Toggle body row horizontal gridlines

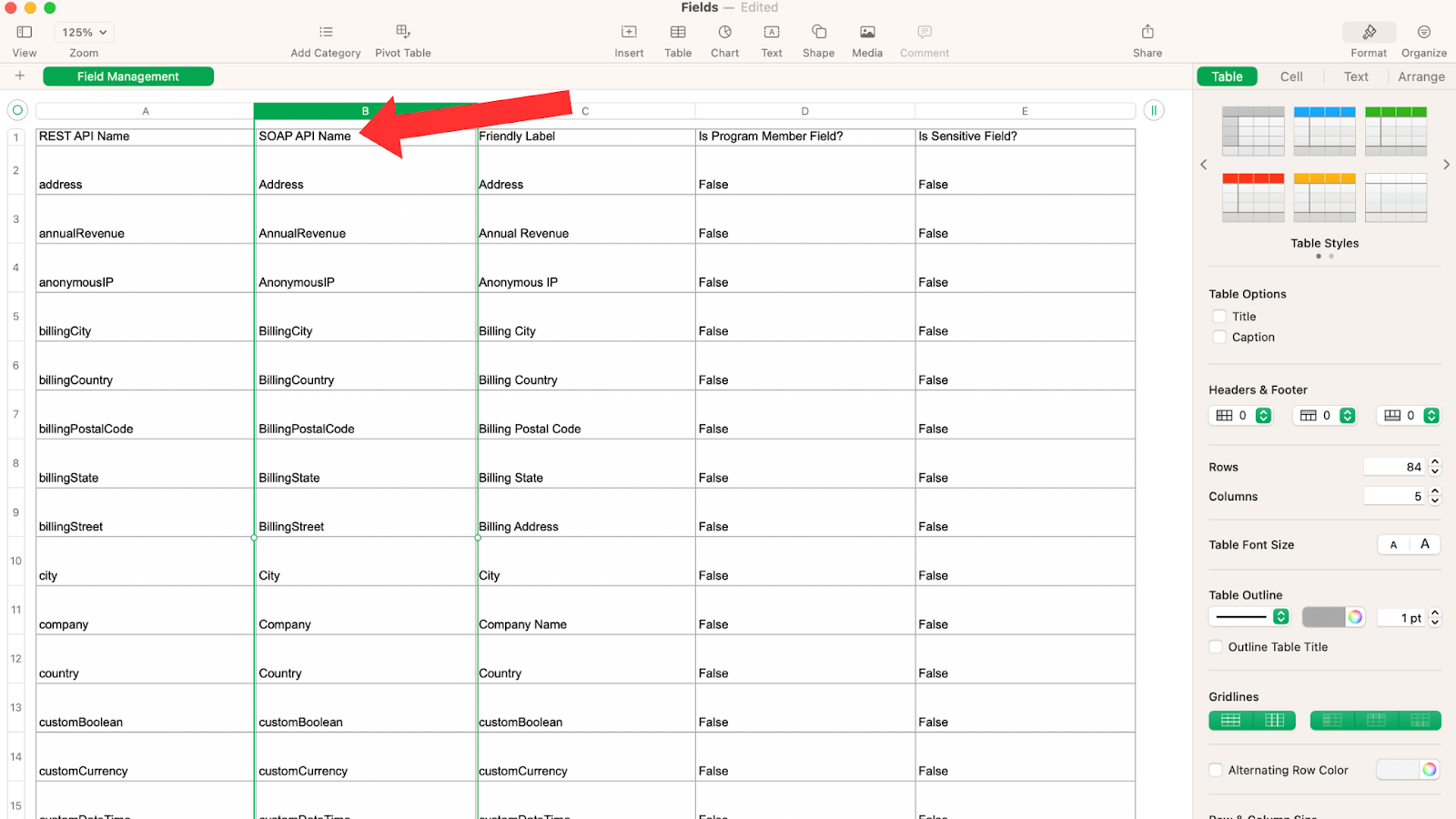[x=1230, y=721]
